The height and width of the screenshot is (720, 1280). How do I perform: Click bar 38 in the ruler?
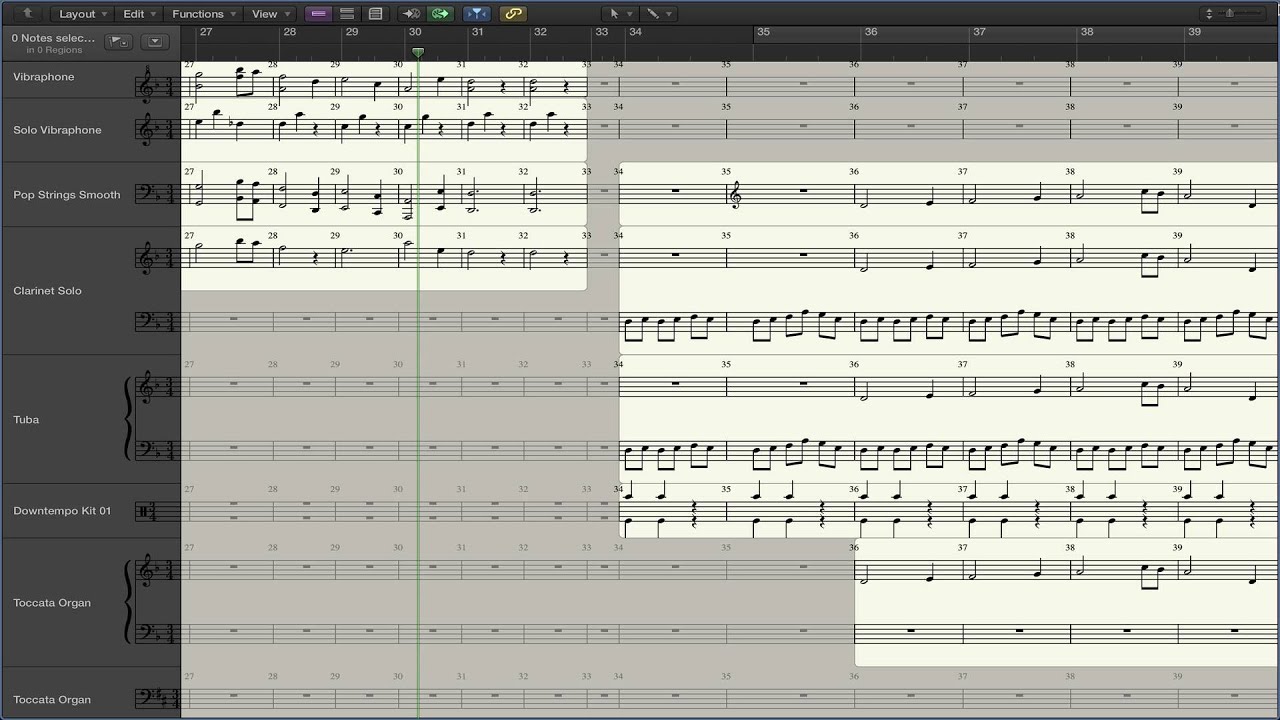[x=1087, y=32]
